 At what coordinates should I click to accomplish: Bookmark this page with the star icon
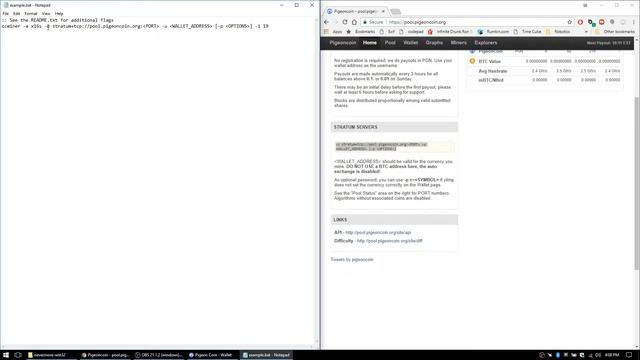(x=569, y=22)
